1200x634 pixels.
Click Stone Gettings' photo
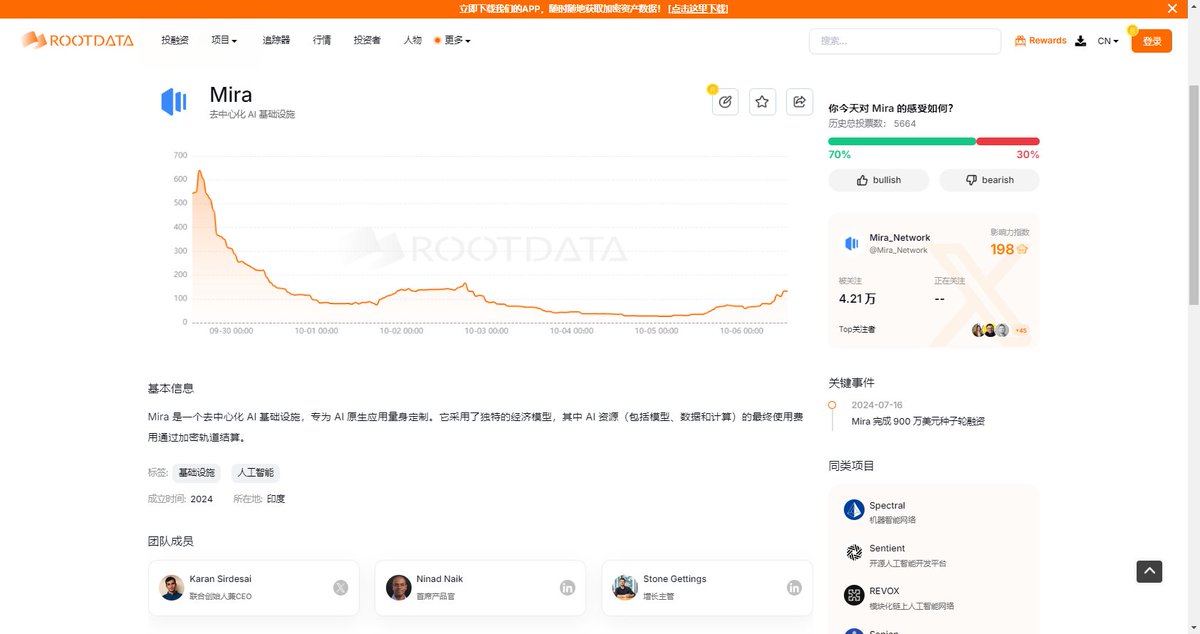coord(626,588)
